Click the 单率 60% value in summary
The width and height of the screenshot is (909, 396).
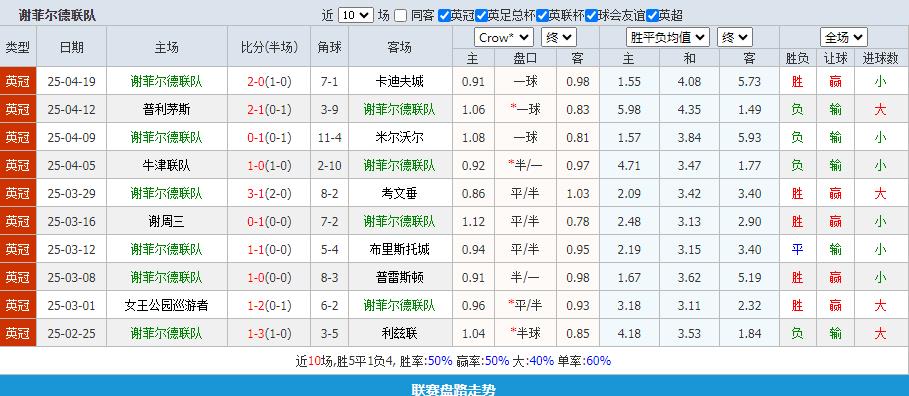pos(598,361)
